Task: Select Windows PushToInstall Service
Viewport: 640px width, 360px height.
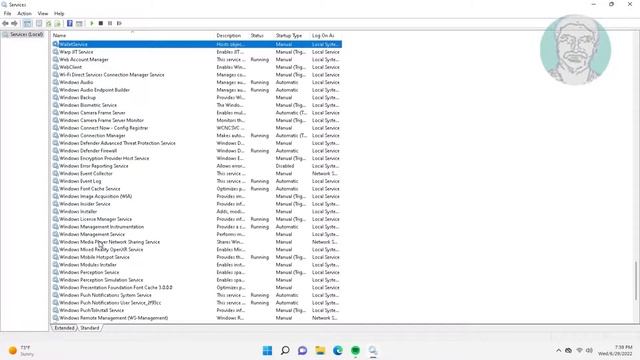Action: click(x=197, y=310)
